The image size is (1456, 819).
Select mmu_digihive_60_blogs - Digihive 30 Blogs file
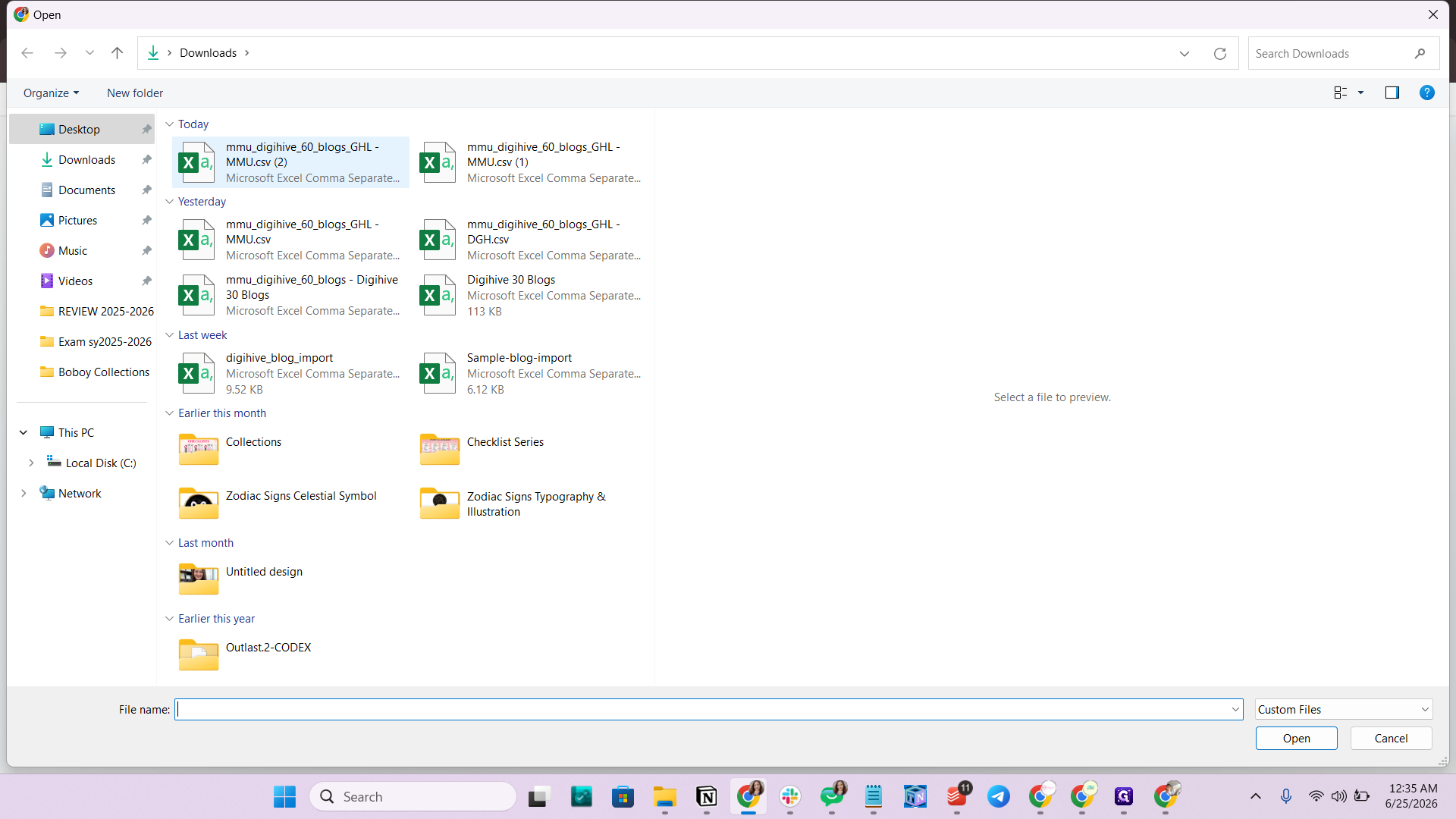(290, 295)
